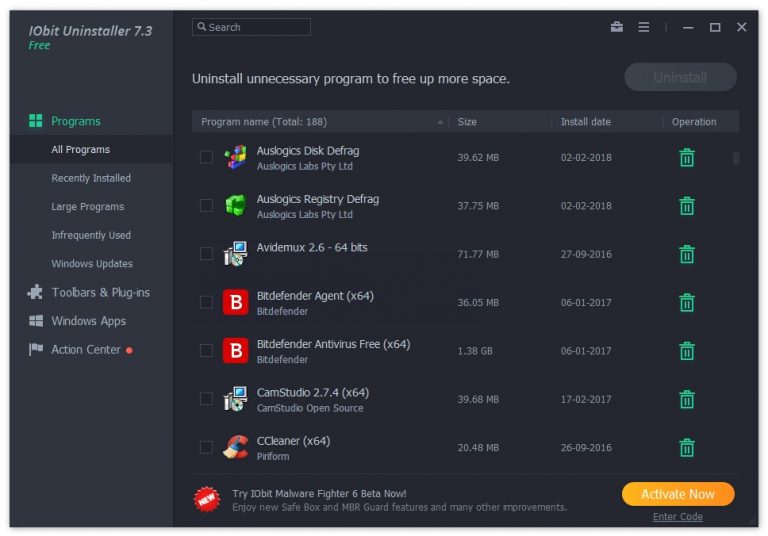Image resolution: width=768 pixels, height=536 pixels.
Task: Click the Avidemux installer icon
Action: (236, 253)
